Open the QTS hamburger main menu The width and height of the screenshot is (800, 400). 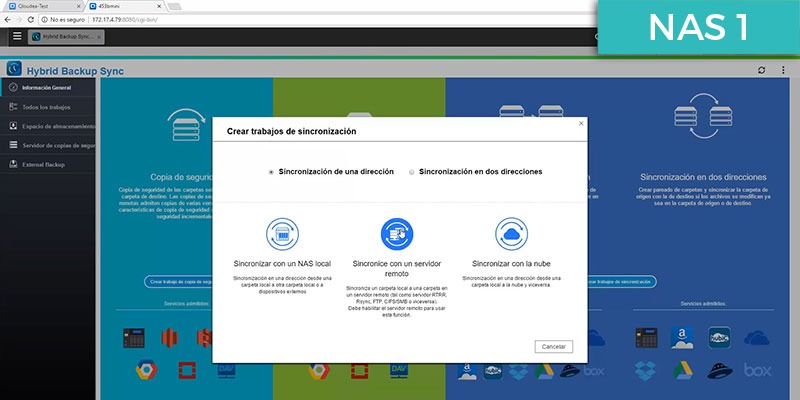pyautogui.click(x=17, y=36)
